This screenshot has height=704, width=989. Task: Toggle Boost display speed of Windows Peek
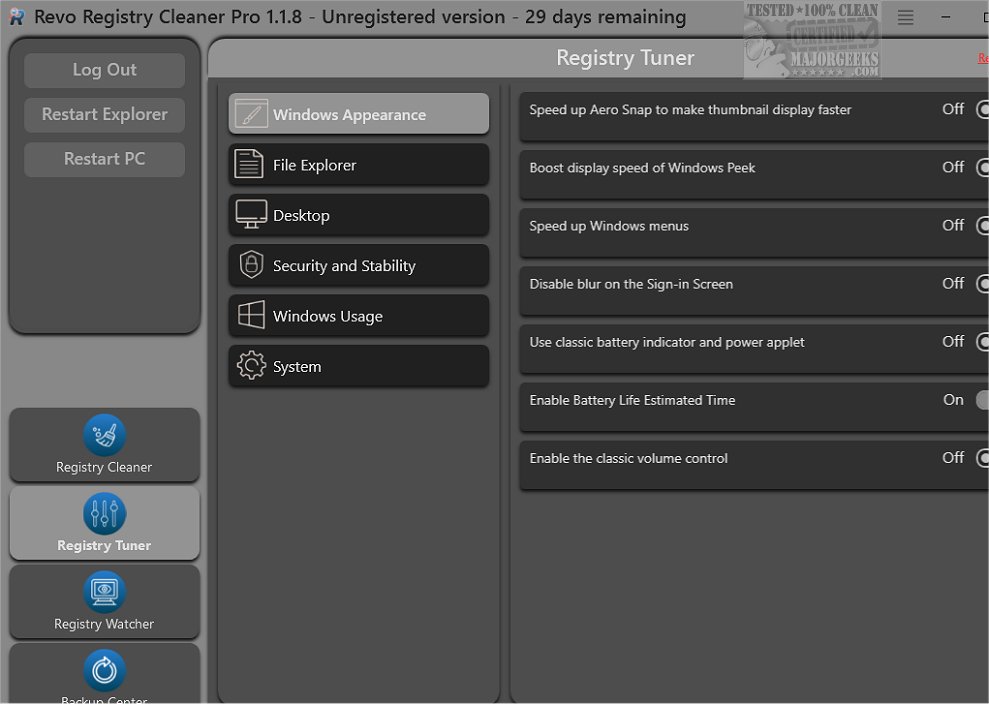[982, 167]
